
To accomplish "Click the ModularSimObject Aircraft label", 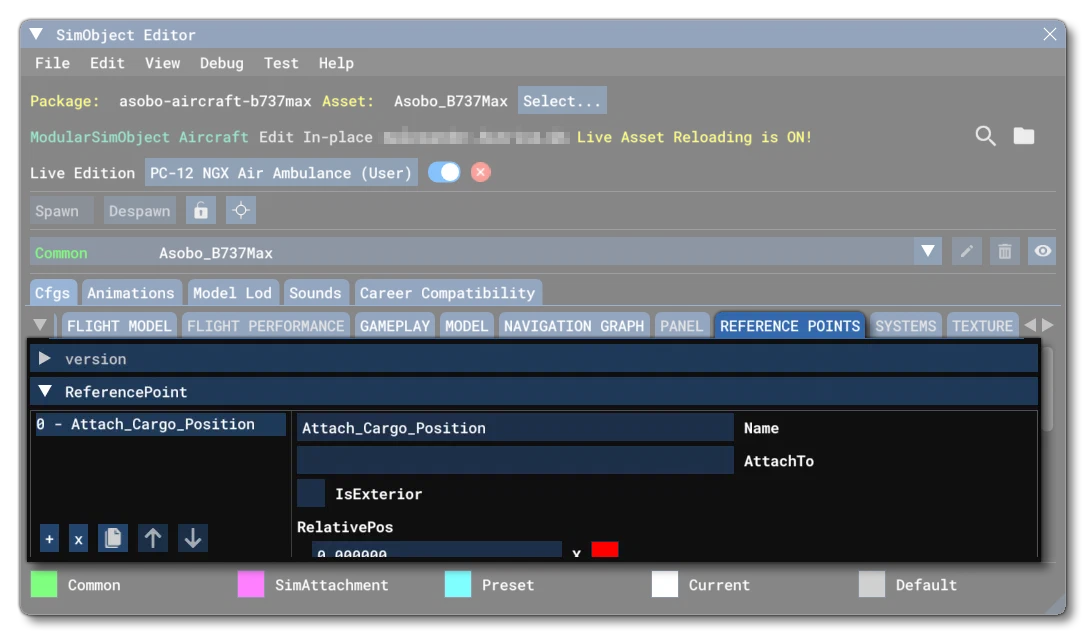I will [x=139, y=137].
